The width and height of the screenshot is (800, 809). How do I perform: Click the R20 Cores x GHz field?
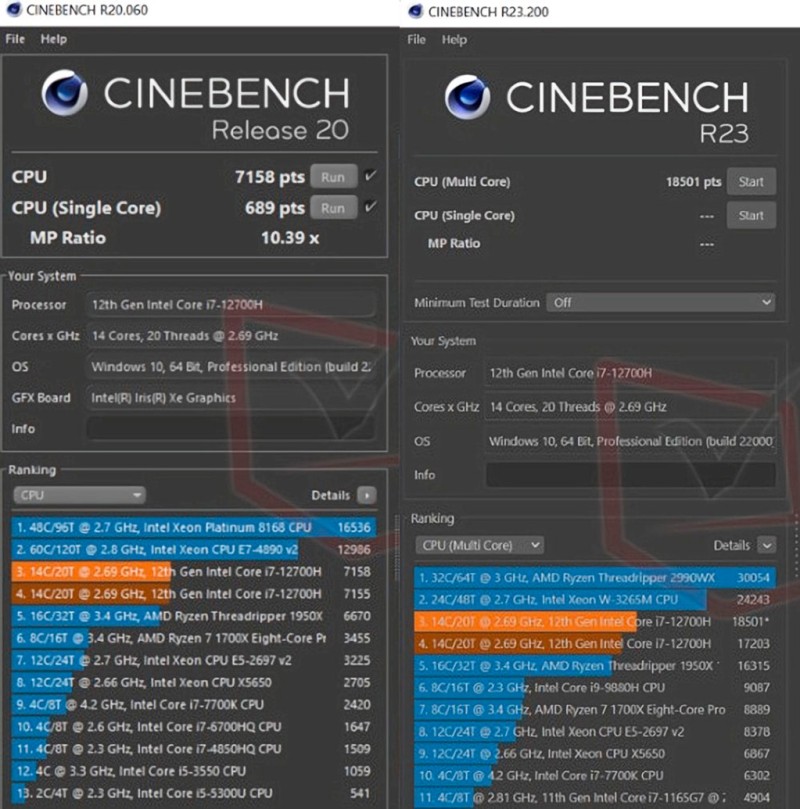tap(231, 336)
